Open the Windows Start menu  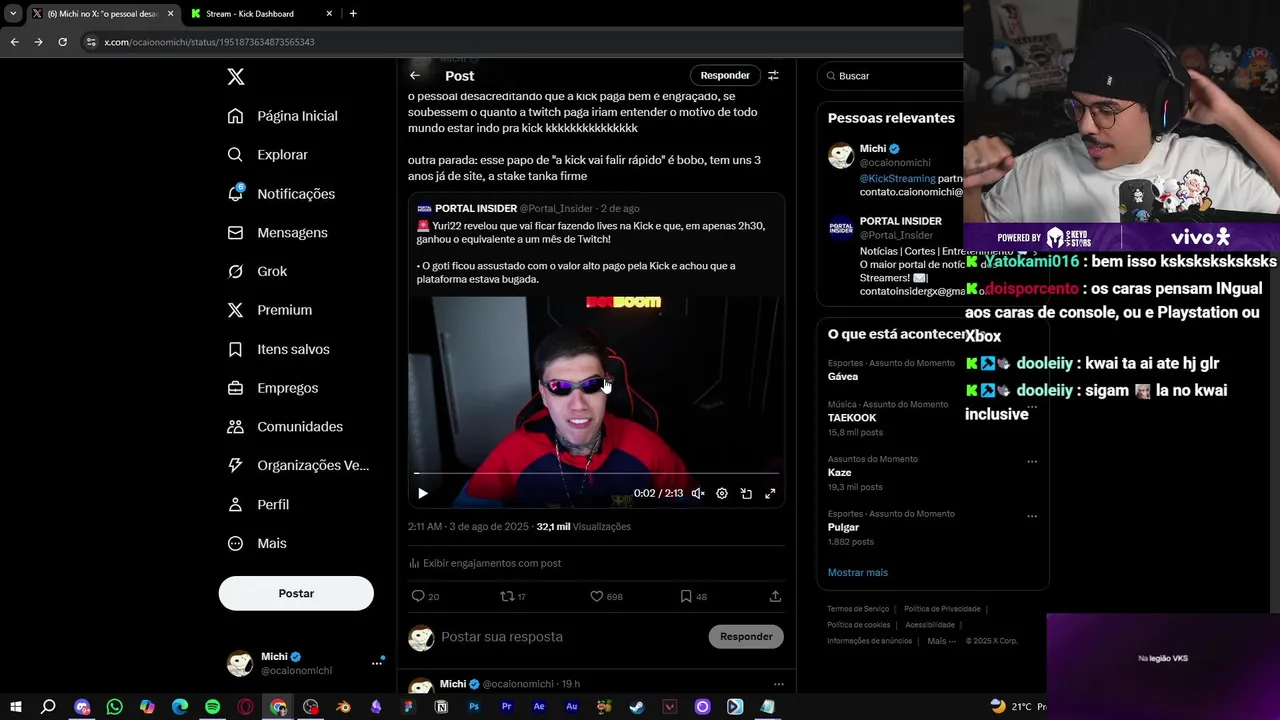coord(16,707)
